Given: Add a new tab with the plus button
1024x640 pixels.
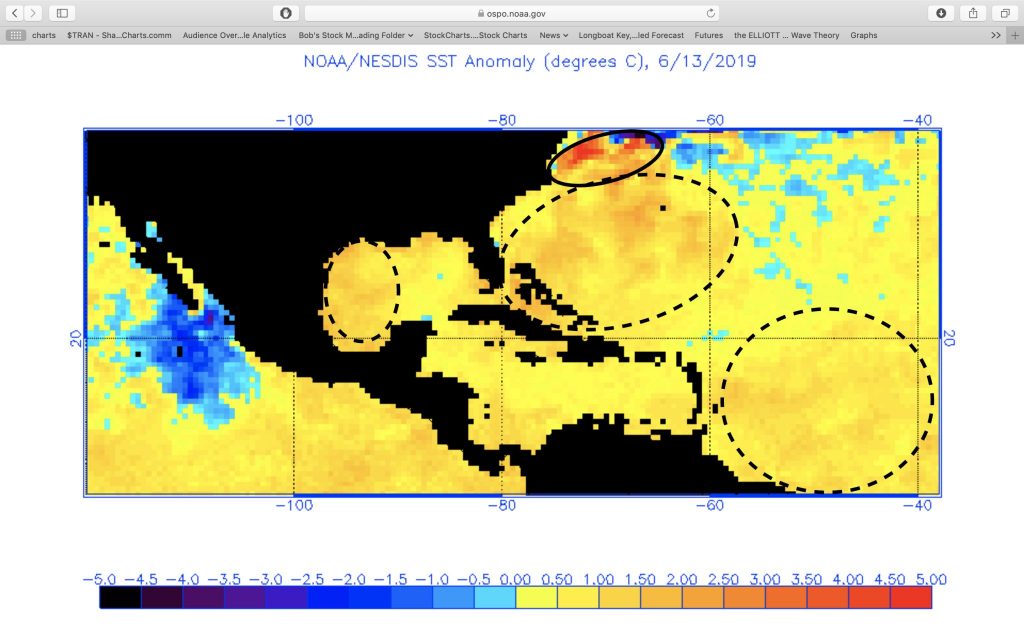Looking at the screenshot, I should tap(1013, 35).
